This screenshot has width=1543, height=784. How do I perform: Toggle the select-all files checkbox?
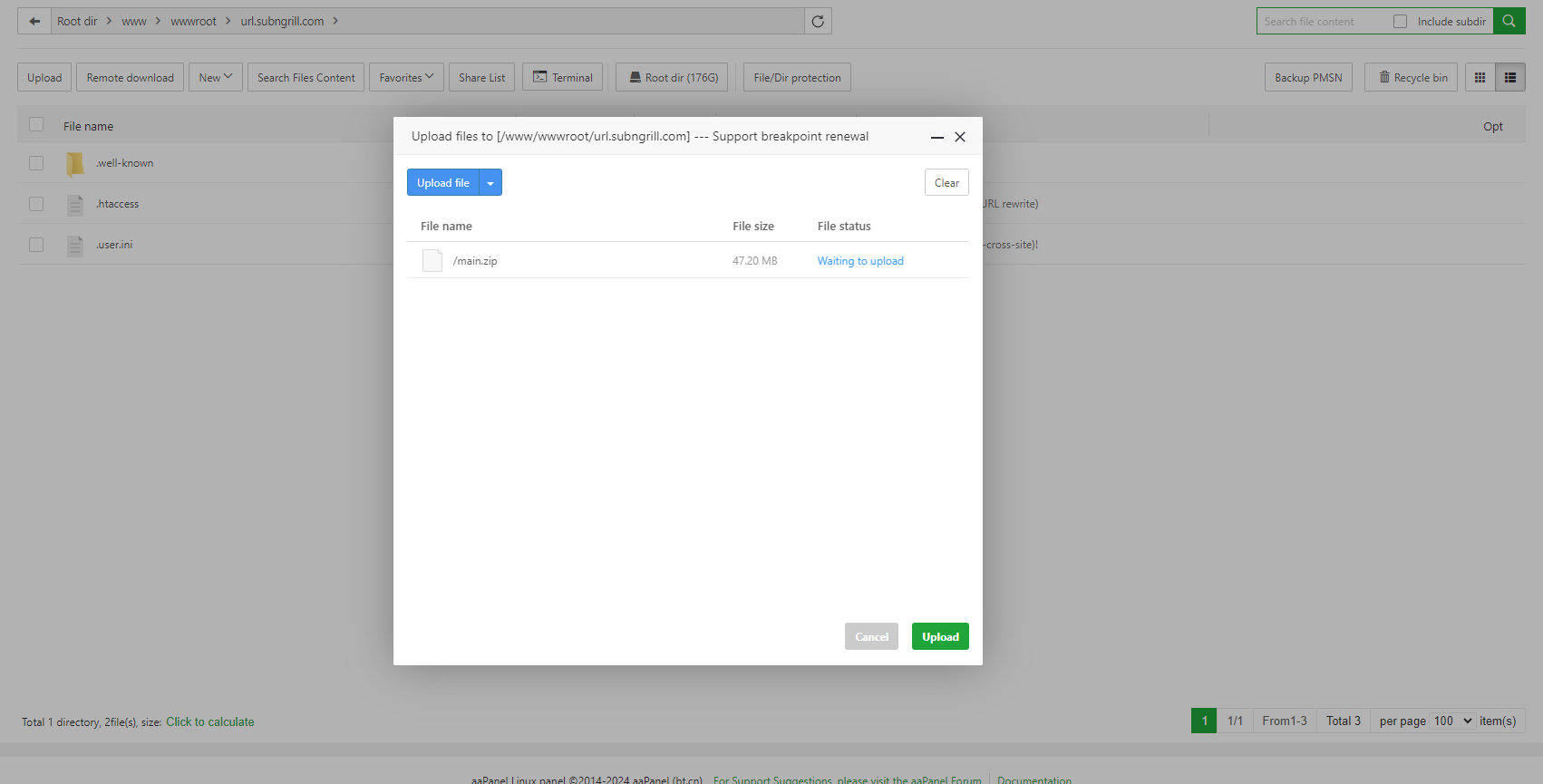36,125
